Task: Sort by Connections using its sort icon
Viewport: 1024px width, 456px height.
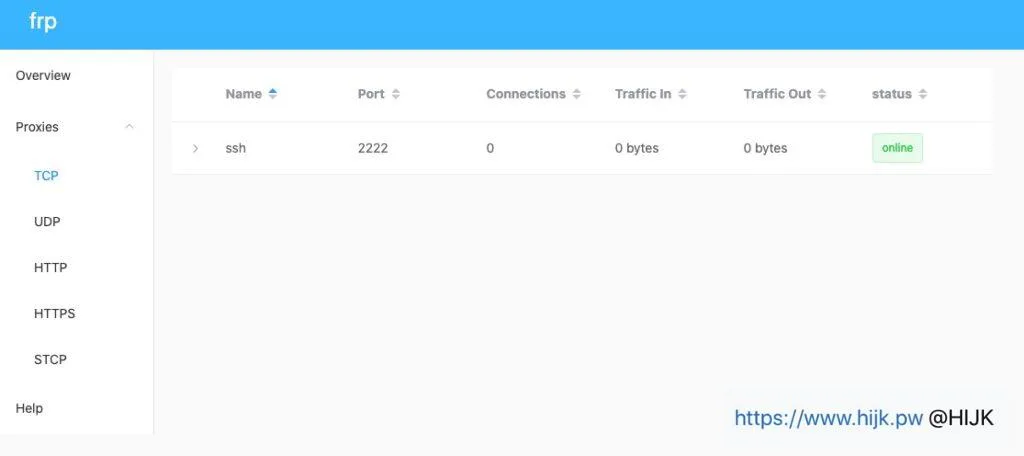Action: (x=576, y=94)
